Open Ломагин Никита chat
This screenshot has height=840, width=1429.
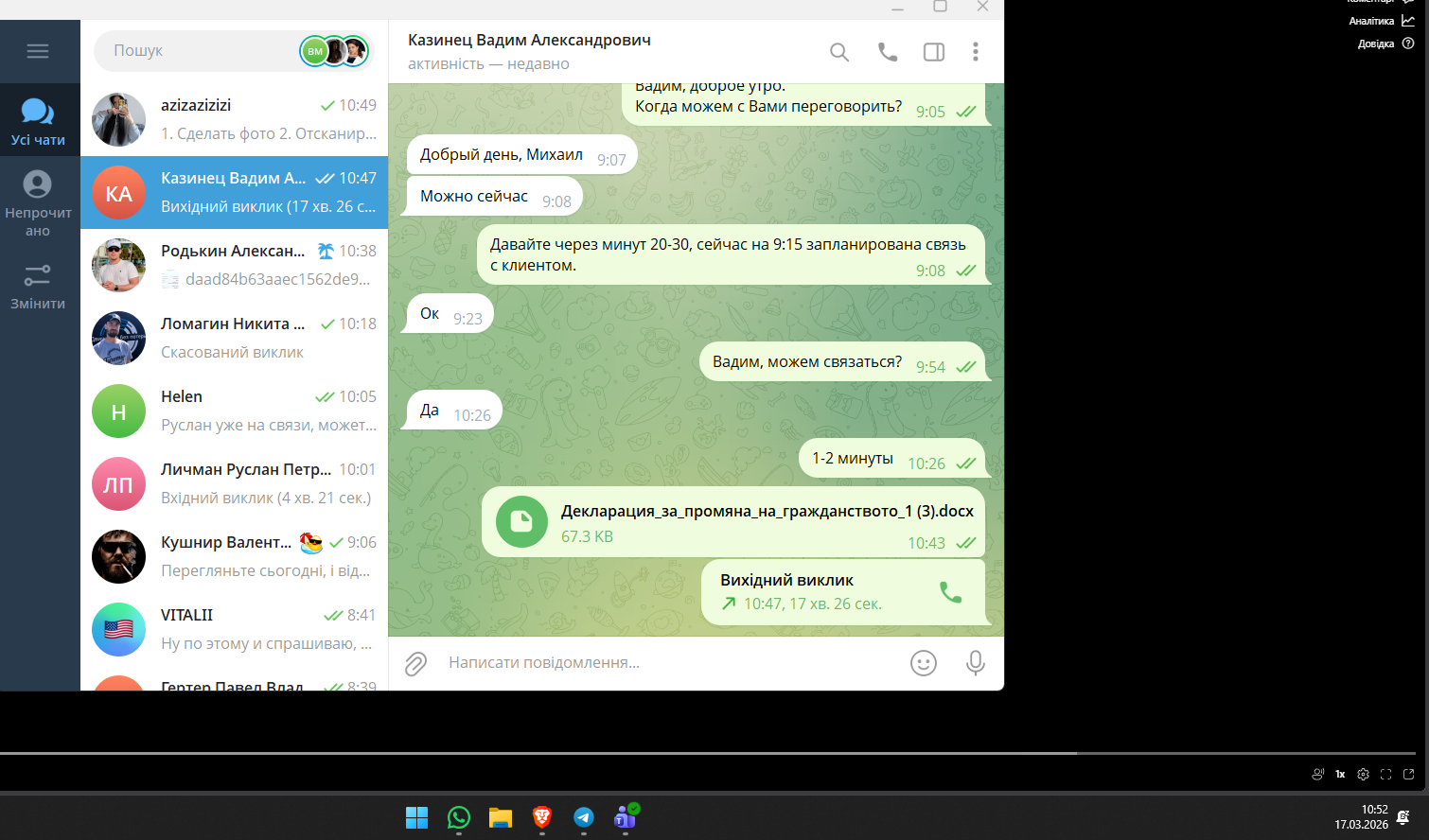pyautogui.click(x=234, y=338)
